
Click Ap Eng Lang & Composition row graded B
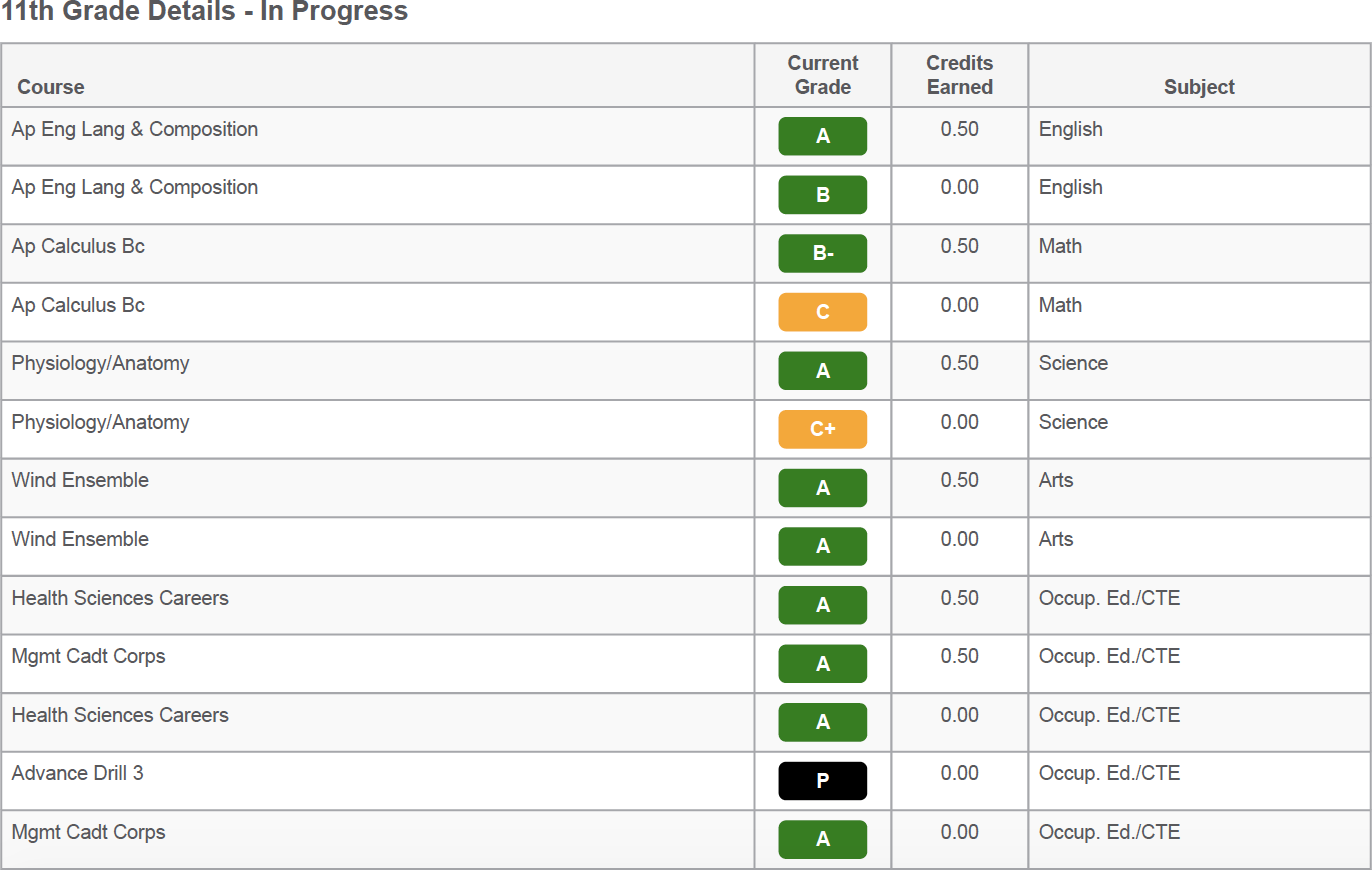coord(686,195)
